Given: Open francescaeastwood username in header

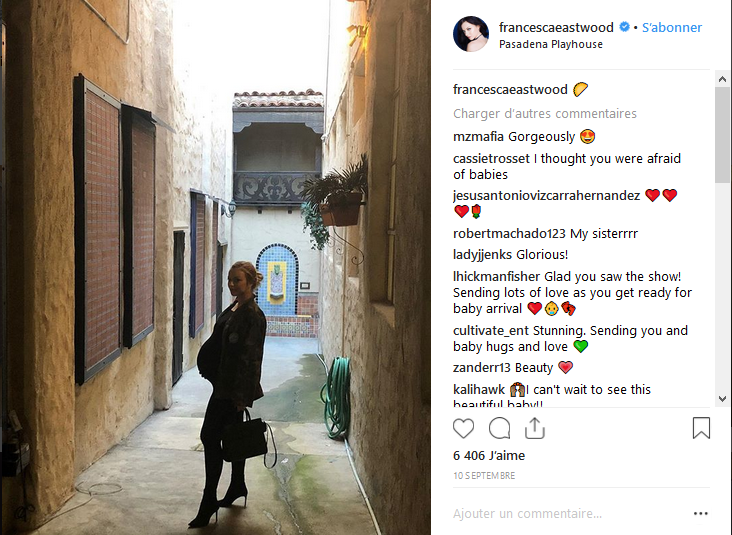Looking at the screenshot, I should click(x=556, y=28).
